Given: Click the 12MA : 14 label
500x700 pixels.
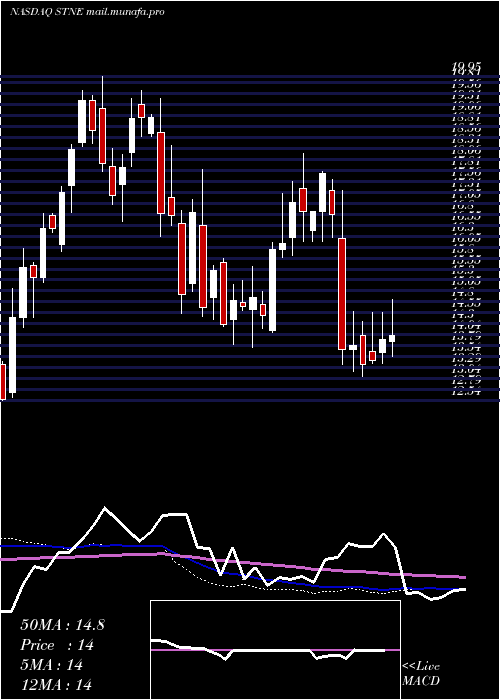Looking at the screenshot, I should pyautogui.click(x=56, y=685).
